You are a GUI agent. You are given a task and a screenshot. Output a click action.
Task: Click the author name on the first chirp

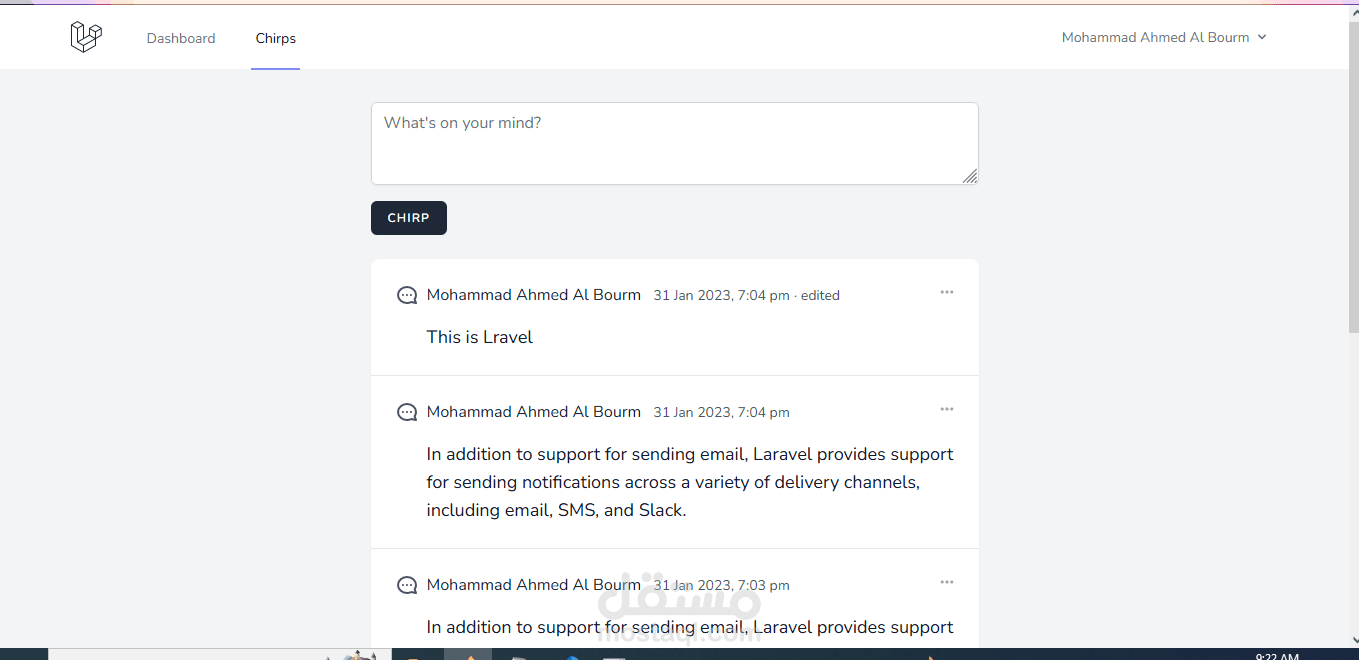coord(534,294)
